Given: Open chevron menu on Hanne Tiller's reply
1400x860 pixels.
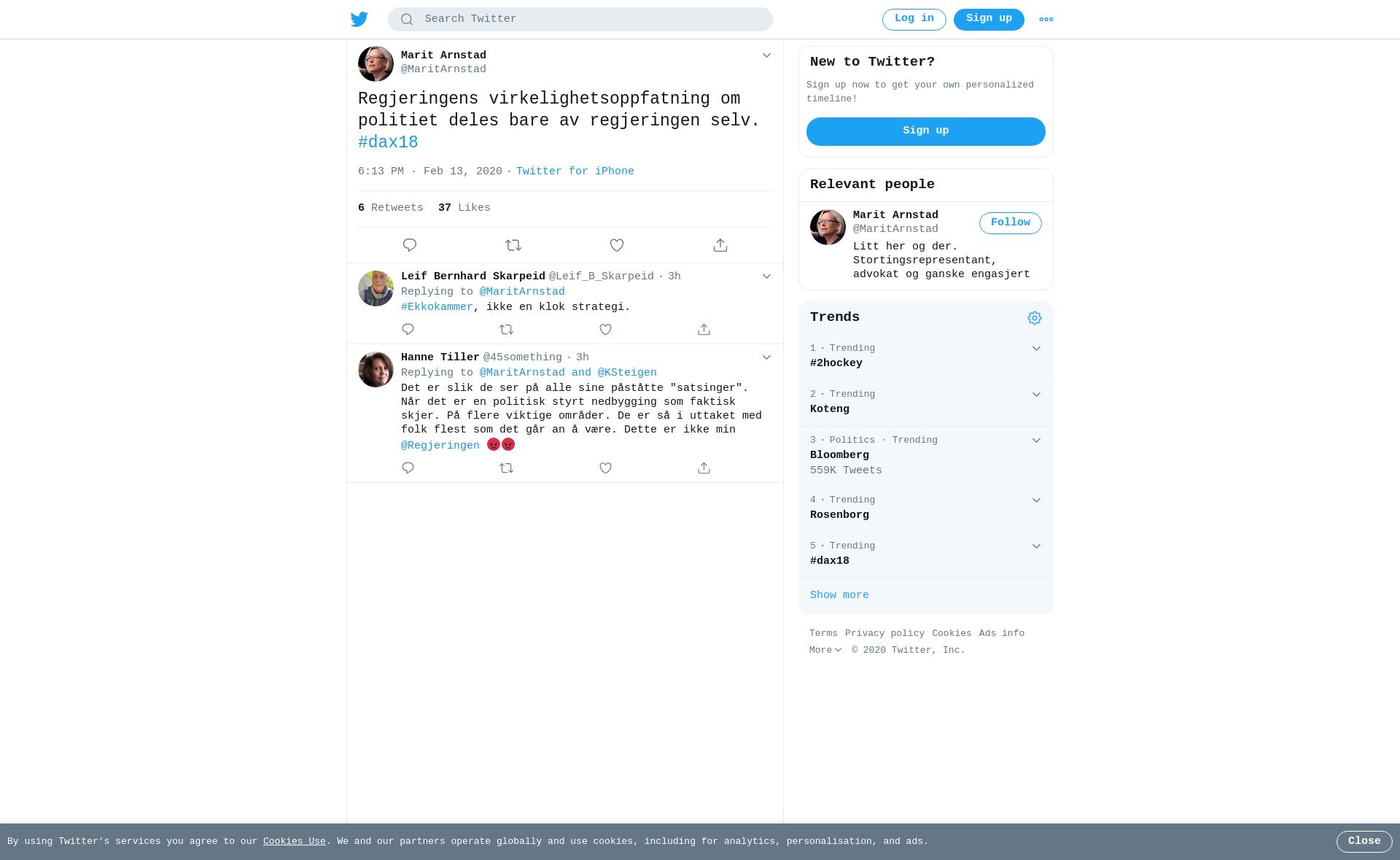Looking at the screenshot, I should pos(766,357).
